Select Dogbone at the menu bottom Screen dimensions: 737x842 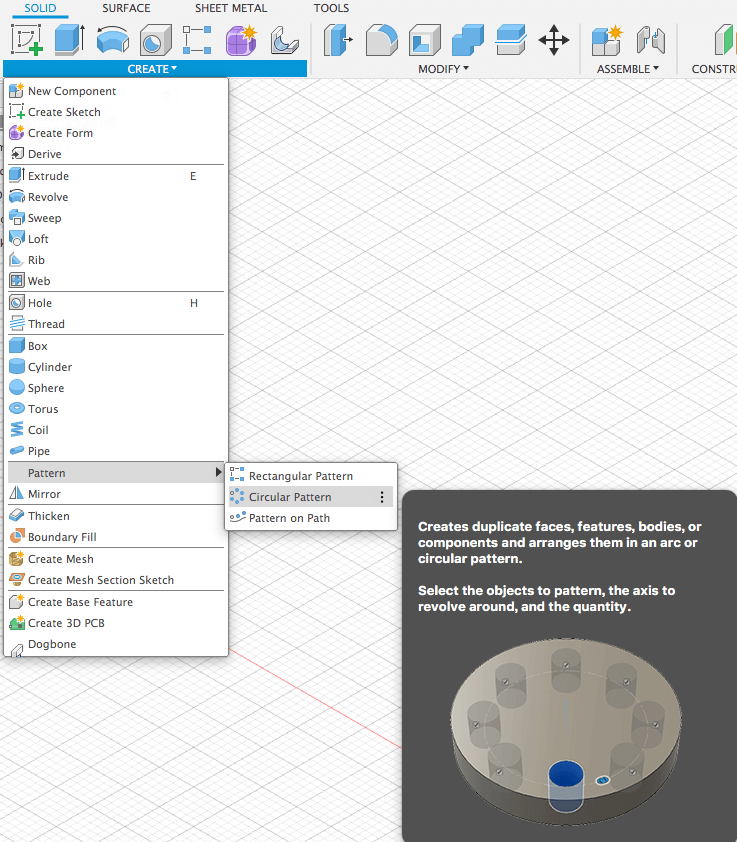tap(52, 644)
